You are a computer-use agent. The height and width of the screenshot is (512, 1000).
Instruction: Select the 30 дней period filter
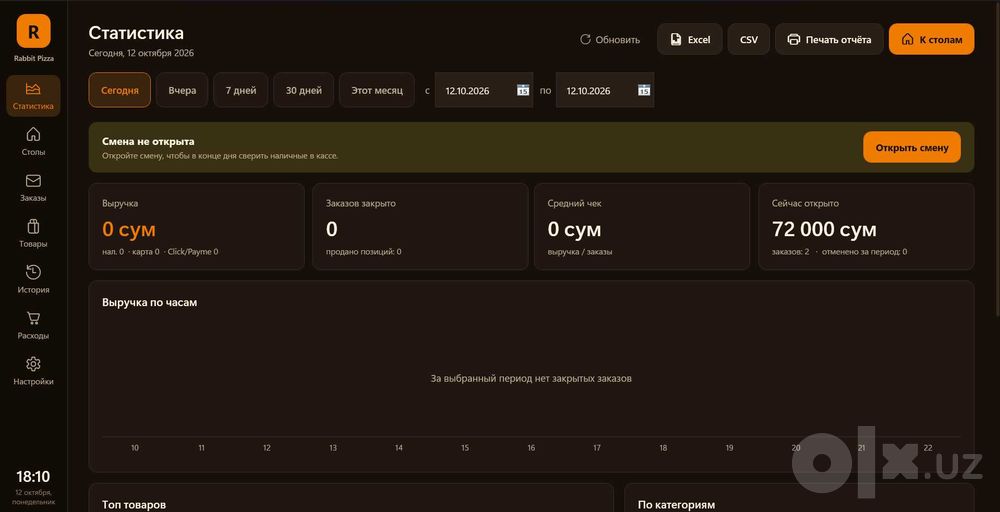click(x=304, y=90)
